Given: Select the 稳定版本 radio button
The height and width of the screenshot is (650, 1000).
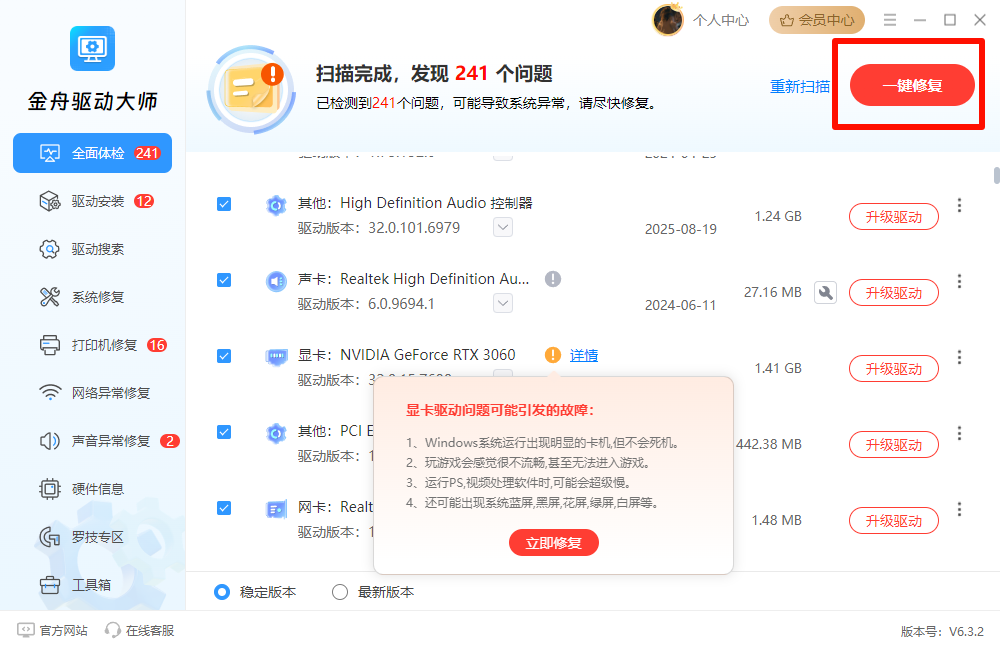Looking at the screenshot, I should point(222,592).
